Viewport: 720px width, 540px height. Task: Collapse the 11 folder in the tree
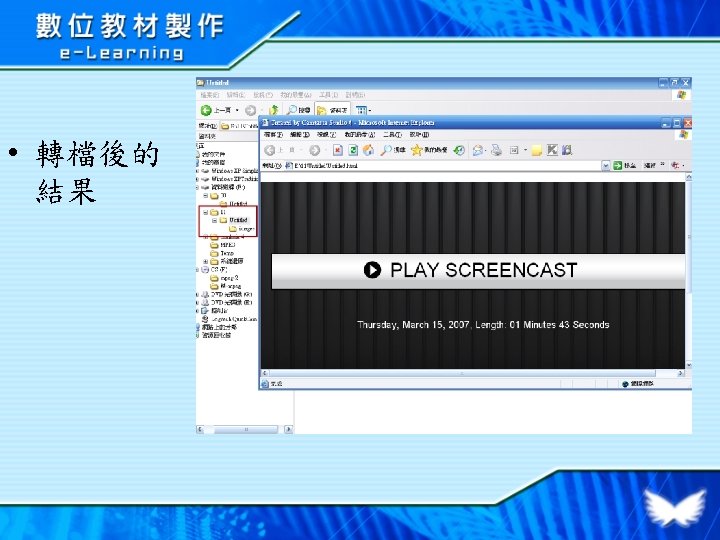pos(206,213)
